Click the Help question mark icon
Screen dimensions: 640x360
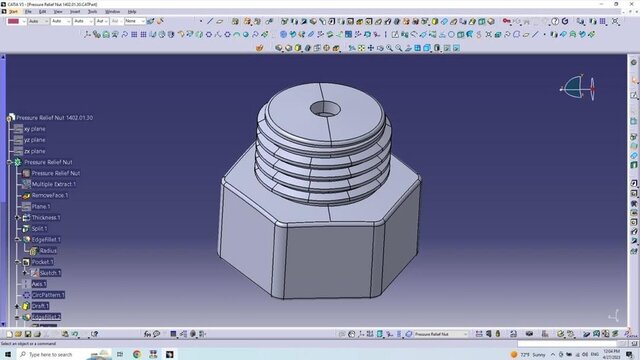click(555, 21)
